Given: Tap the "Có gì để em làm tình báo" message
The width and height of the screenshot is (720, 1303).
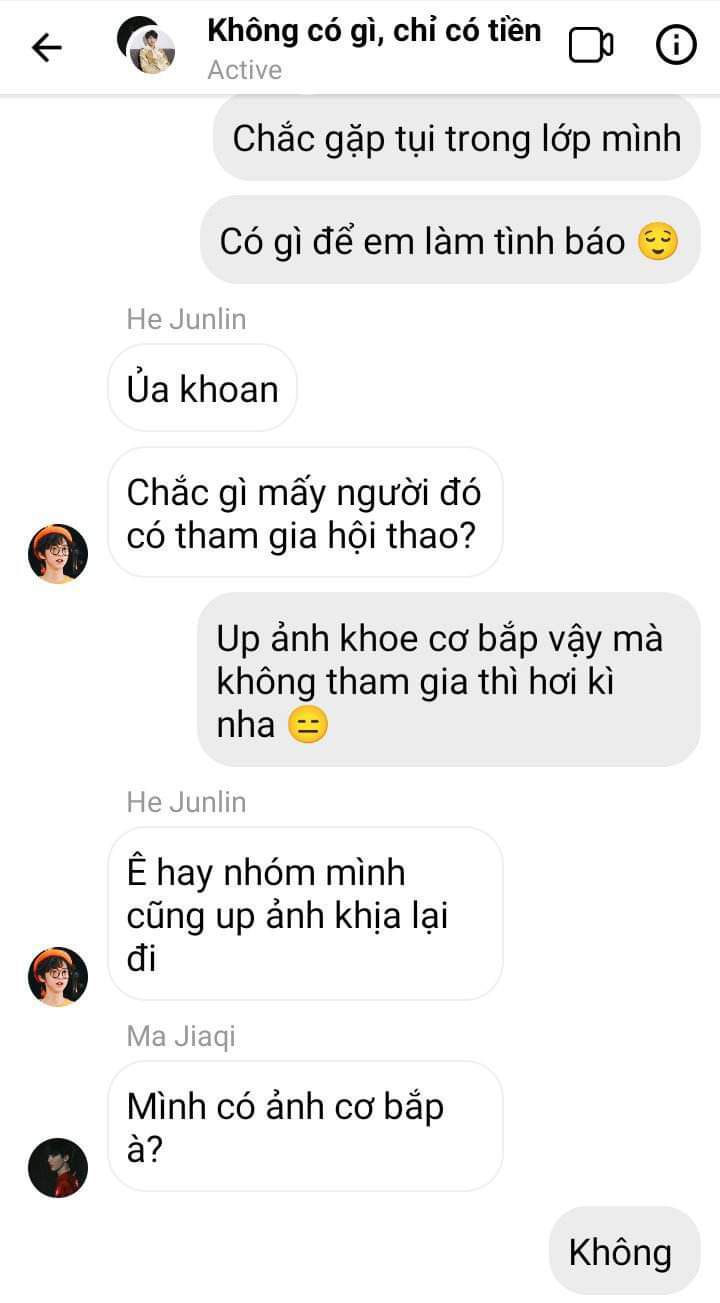Looking at the screenshot, I should pyautogui.click(x=450, y=240).
